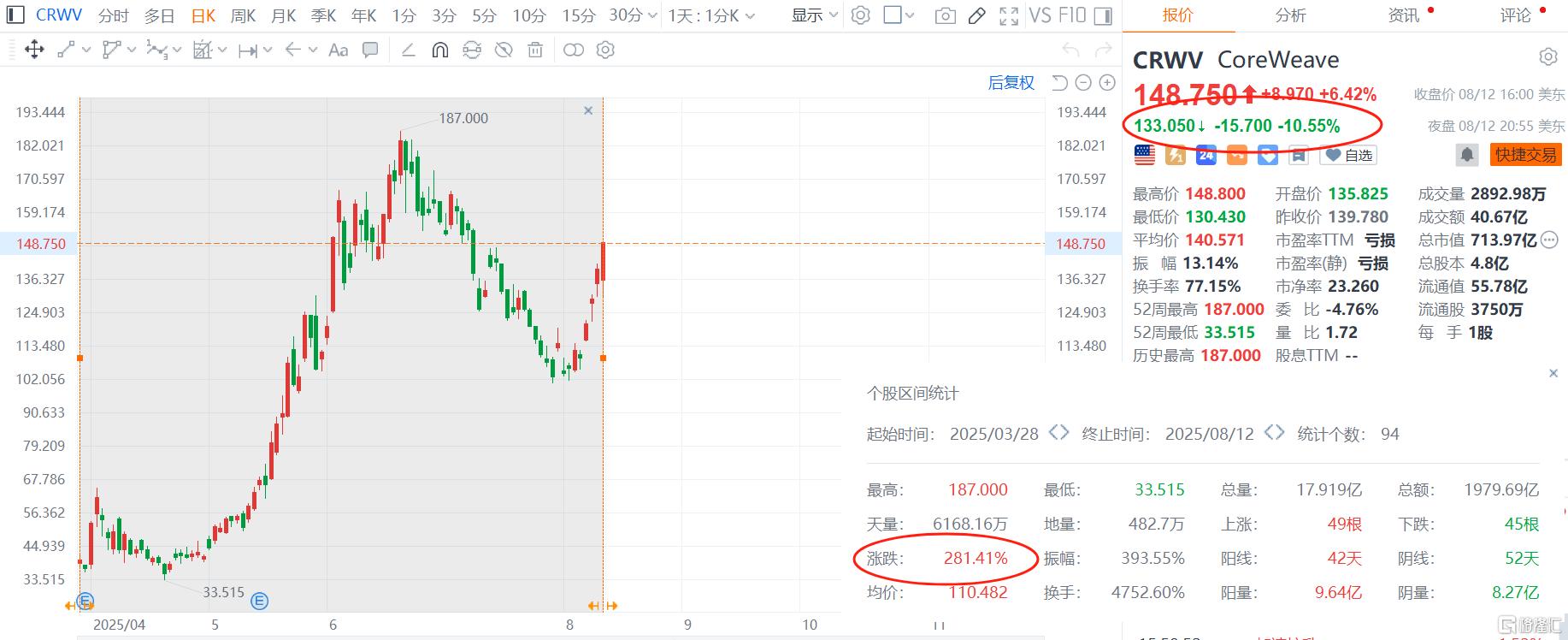1568x640 pixels.
Task: Click the 快捷交易 quick trade button
Action: (1525, 155)
